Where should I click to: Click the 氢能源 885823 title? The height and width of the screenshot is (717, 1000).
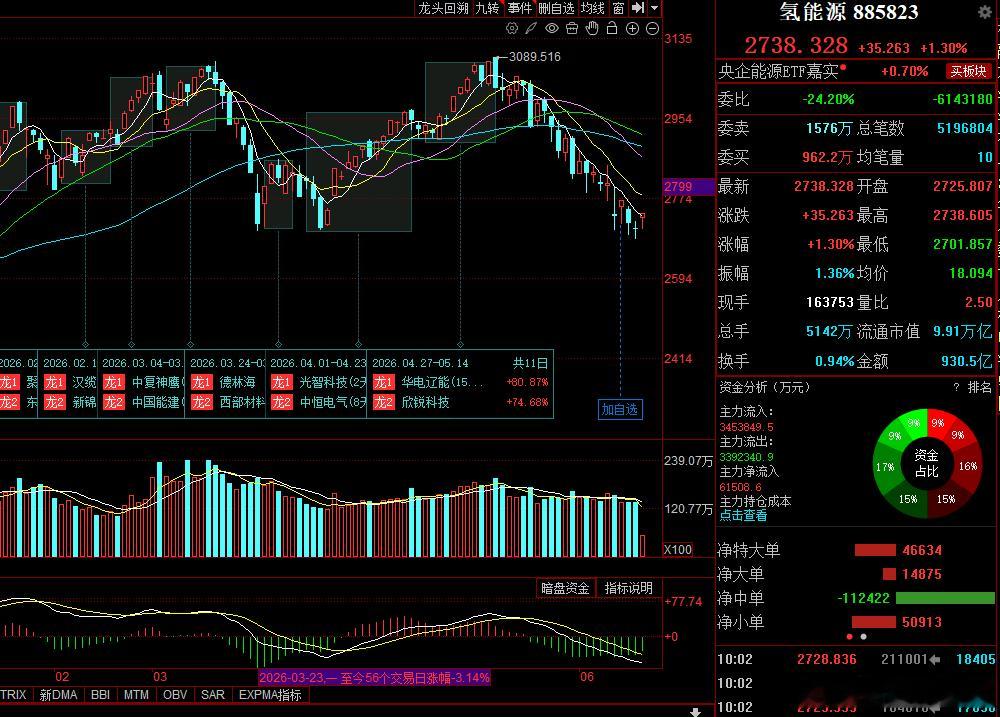848,11
